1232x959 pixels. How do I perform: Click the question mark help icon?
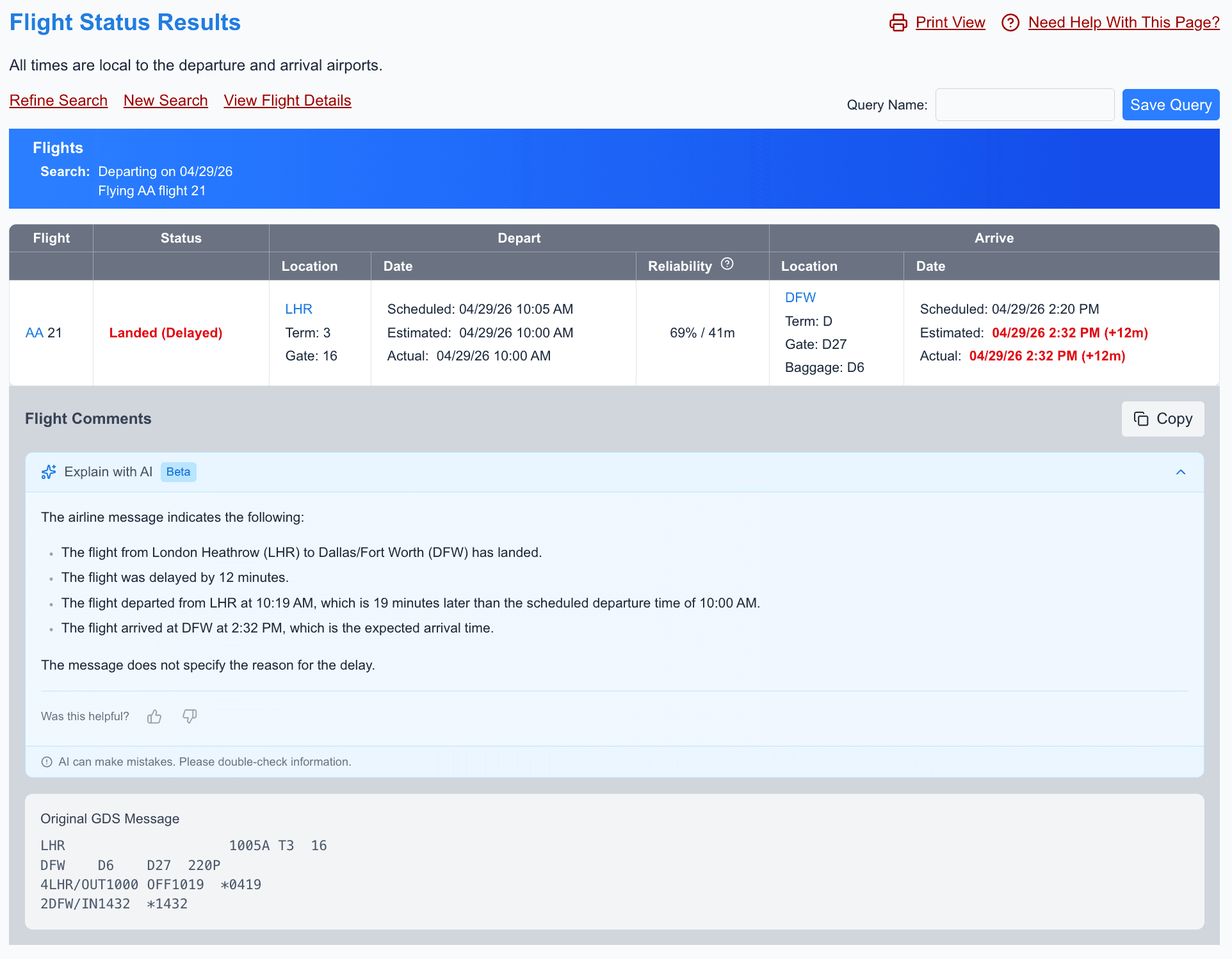point(1010,22)
